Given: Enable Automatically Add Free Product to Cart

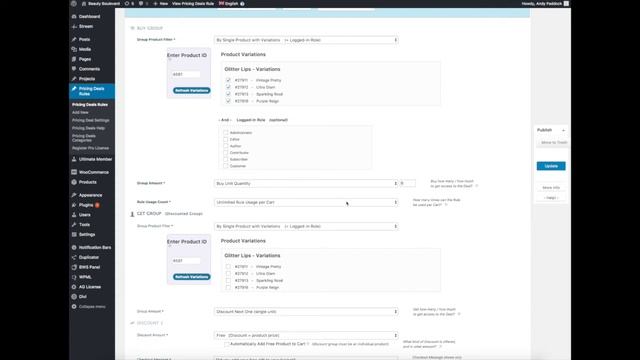Looking at the screenshot, I should [x=227, y=344].
